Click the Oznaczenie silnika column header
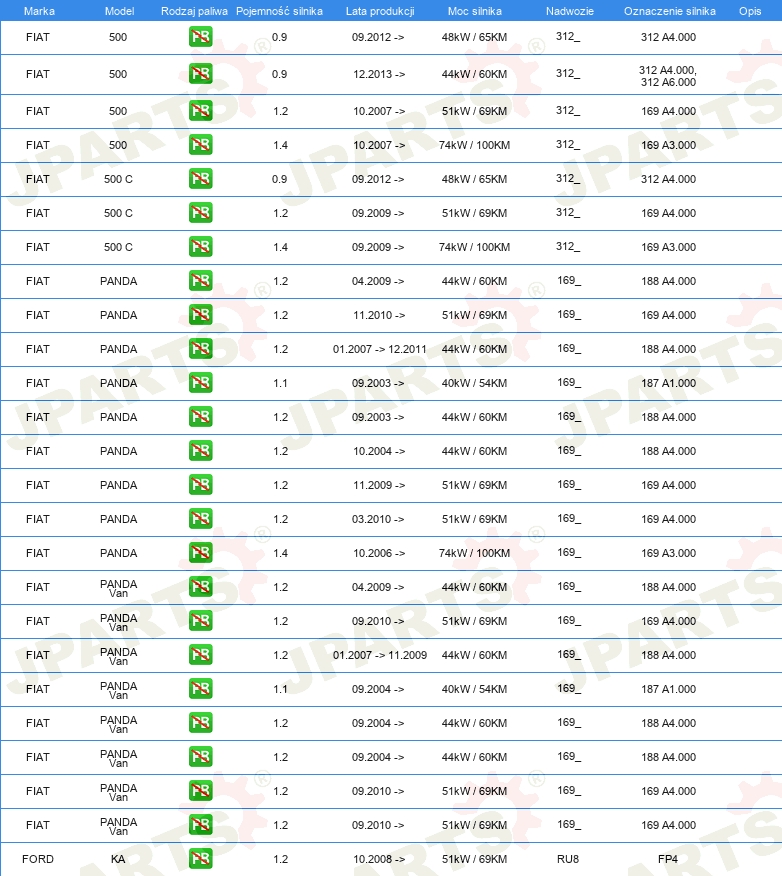This screenshot has height=876, width=782. (x=670, y=11)
